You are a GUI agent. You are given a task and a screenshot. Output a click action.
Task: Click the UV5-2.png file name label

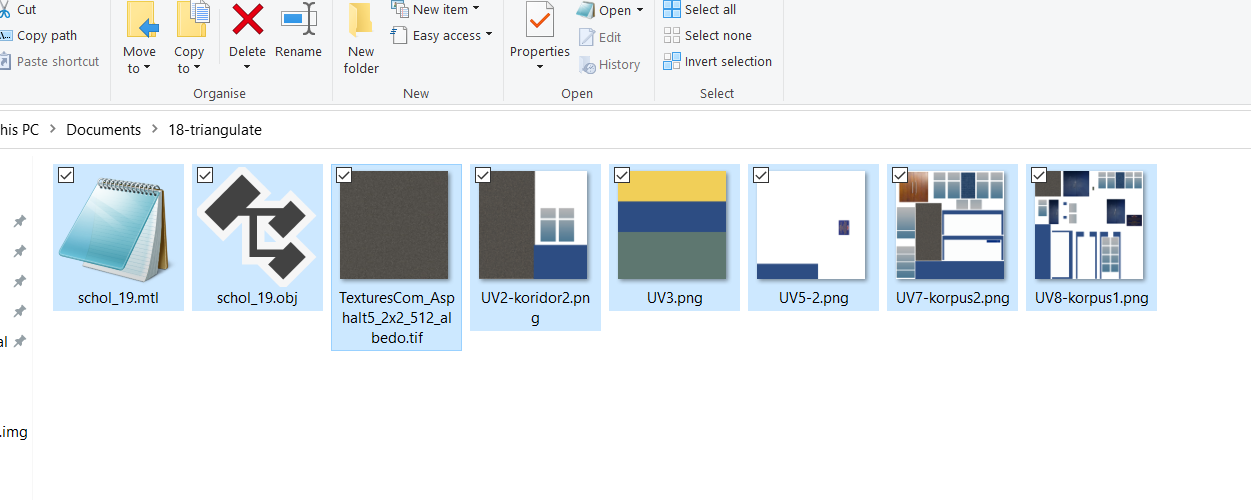[814, 298]
